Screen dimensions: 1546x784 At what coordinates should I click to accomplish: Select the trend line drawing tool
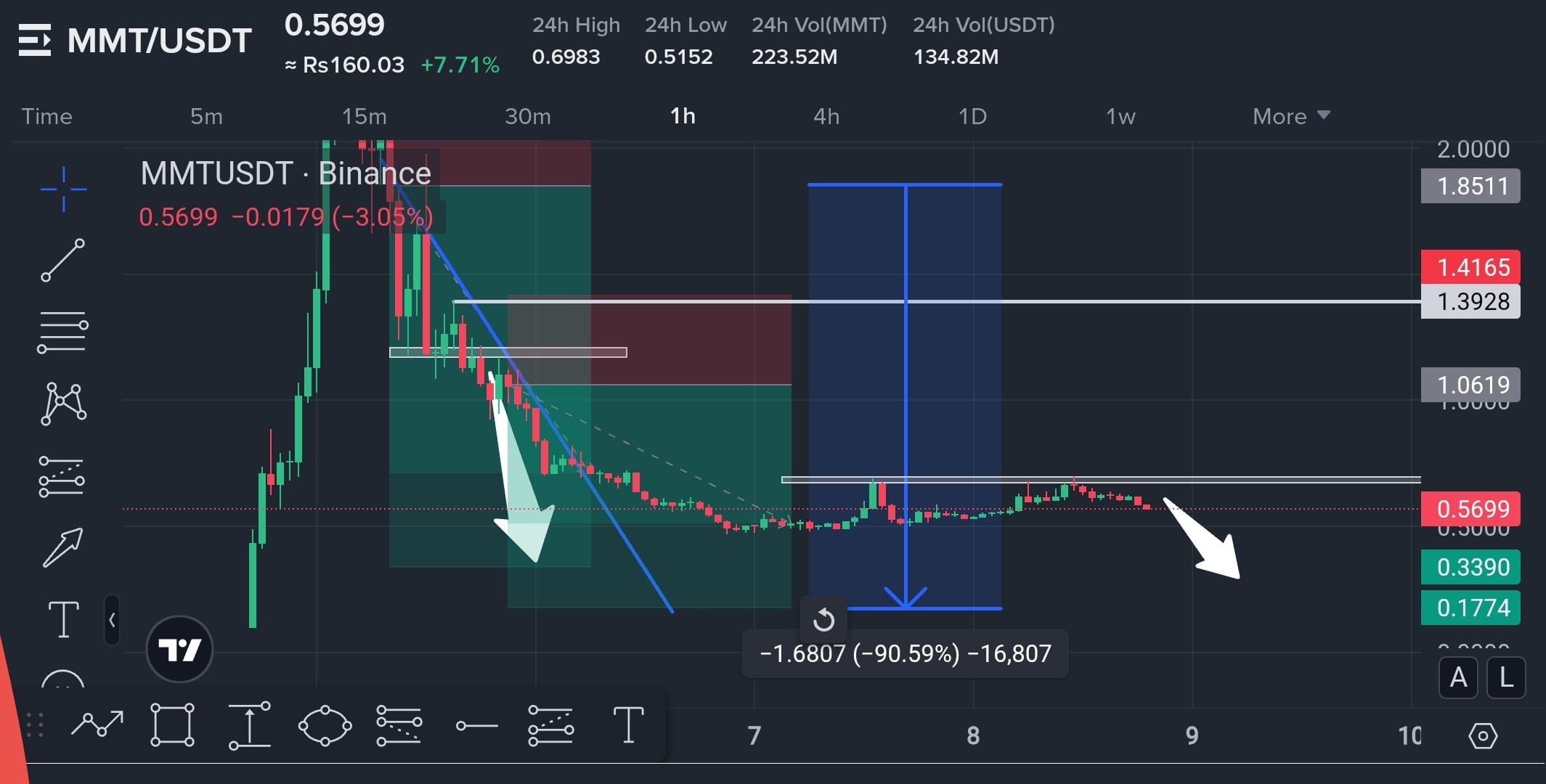[x=63, y=260]
